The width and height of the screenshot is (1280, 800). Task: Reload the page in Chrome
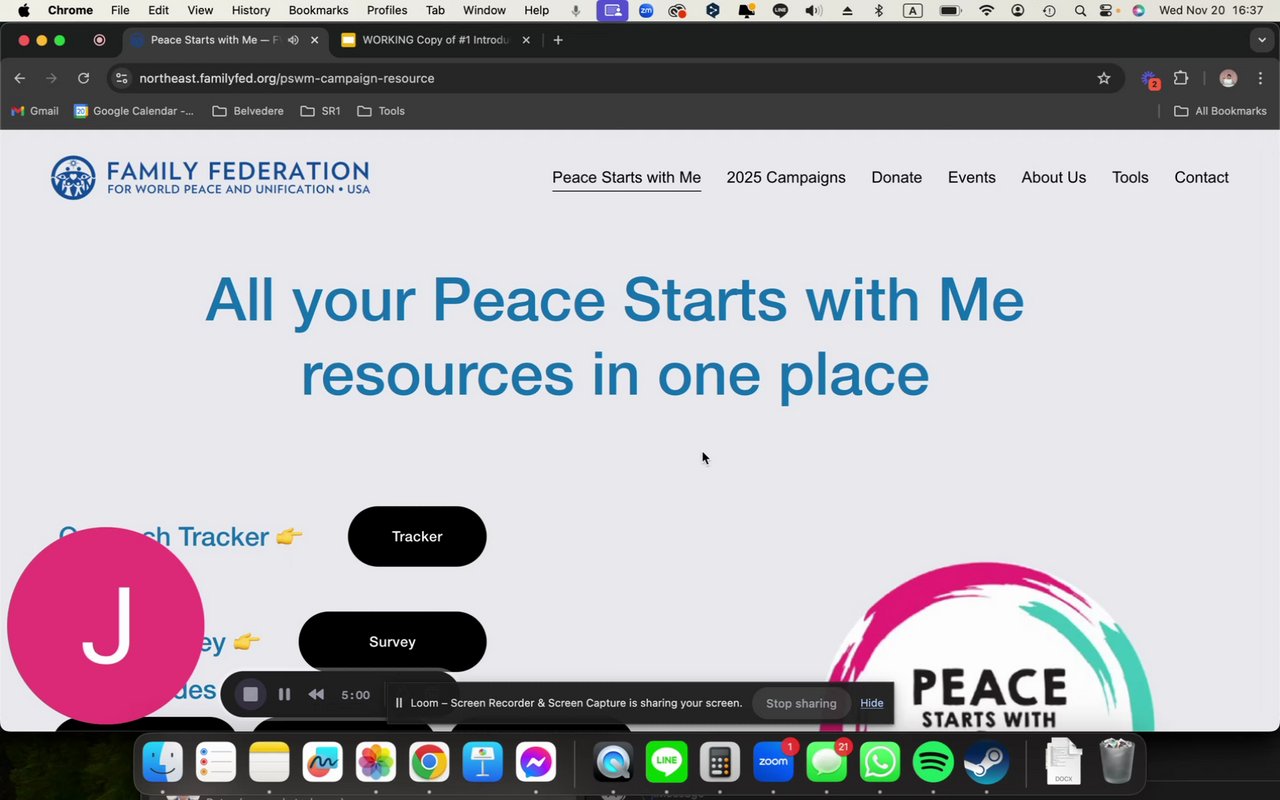click(84, 78)
